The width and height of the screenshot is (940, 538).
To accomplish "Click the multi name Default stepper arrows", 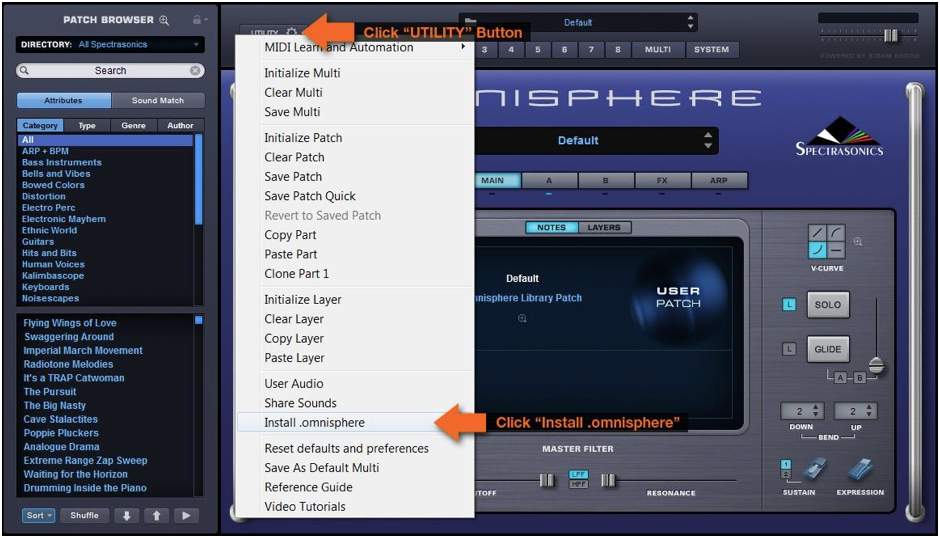I will [690, 22].
